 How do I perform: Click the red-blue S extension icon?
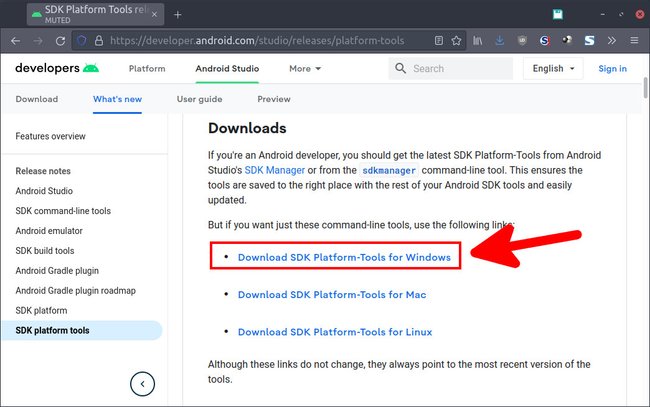(545, 40)
